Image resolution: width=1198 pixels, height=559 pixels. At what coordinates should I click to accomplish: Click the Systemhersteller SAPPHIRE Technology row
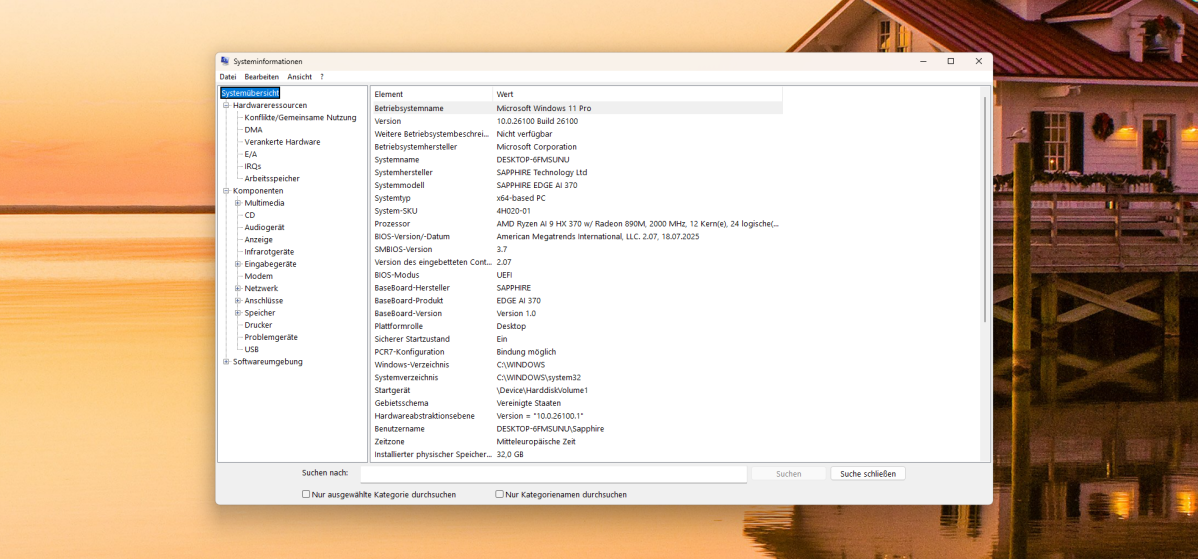pyautogui.click(x=577, y=173)
